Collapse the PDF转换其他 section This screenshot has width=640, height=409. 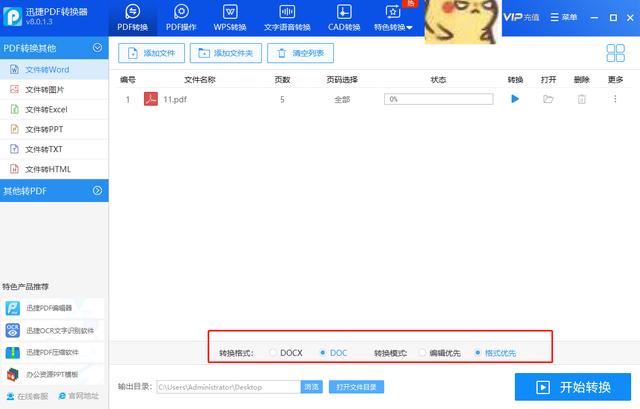point(97,48)
